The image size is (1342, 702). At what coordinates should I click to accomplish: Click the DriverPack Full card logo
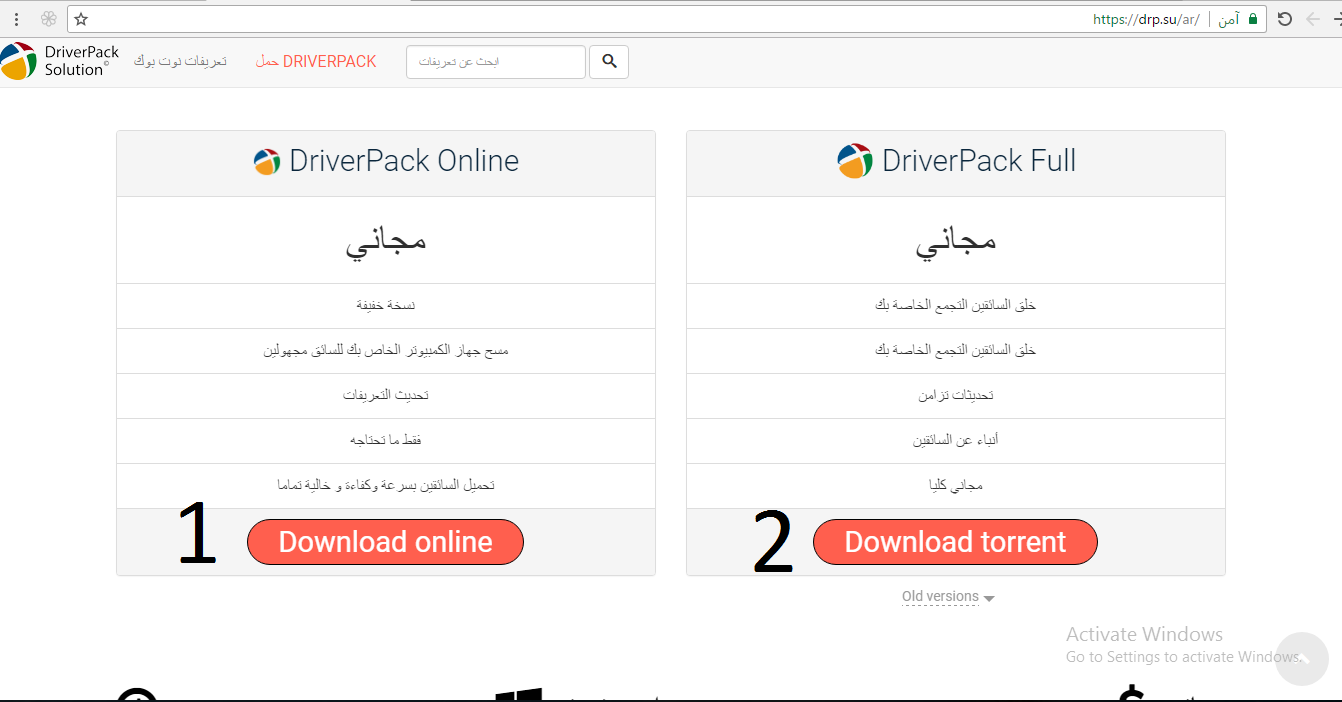pyautogui.click(x=855, y=161)
